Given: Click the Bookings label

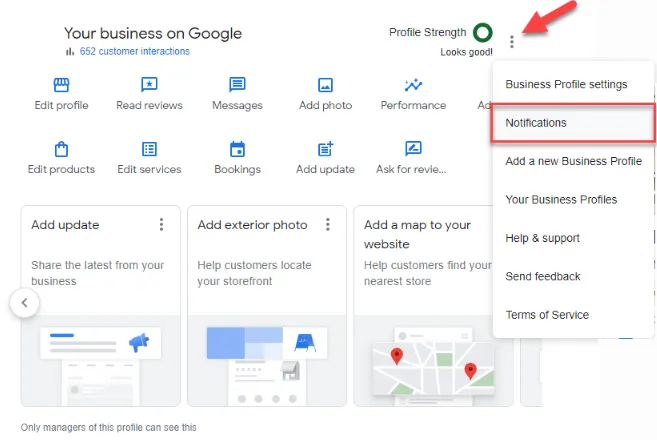Looking at the screenshot, I should pos(237,169).
